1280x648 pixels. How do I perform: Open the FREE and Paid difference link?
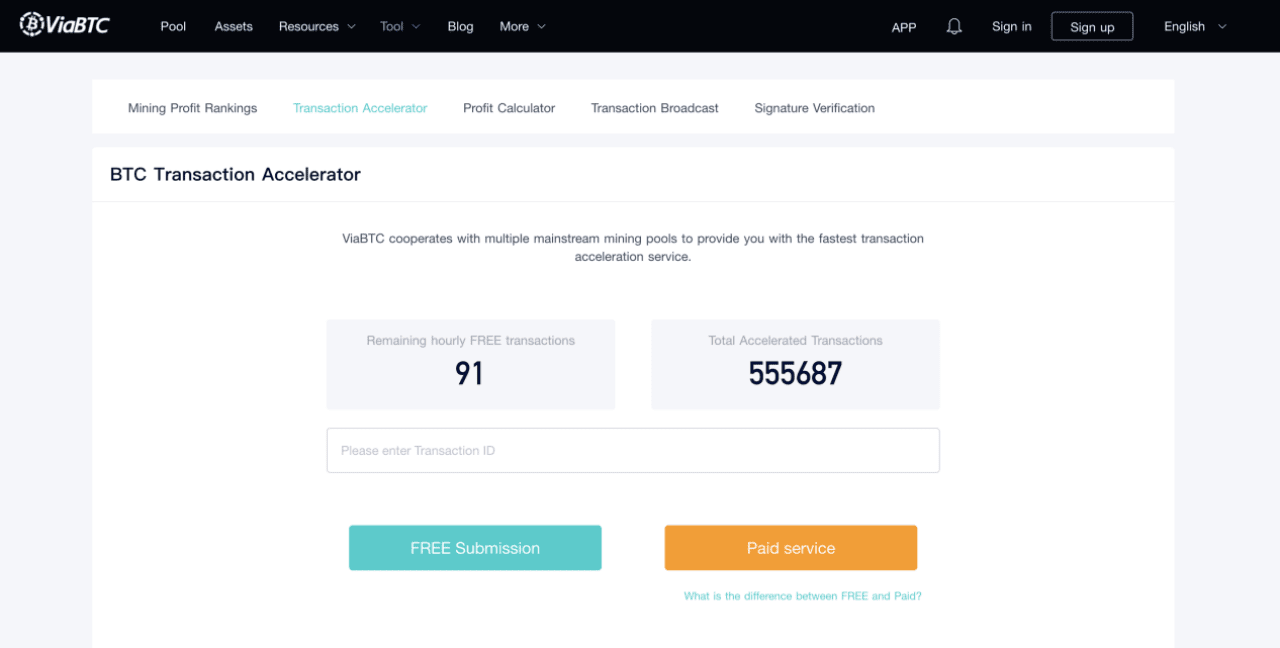tap(803, 596)
